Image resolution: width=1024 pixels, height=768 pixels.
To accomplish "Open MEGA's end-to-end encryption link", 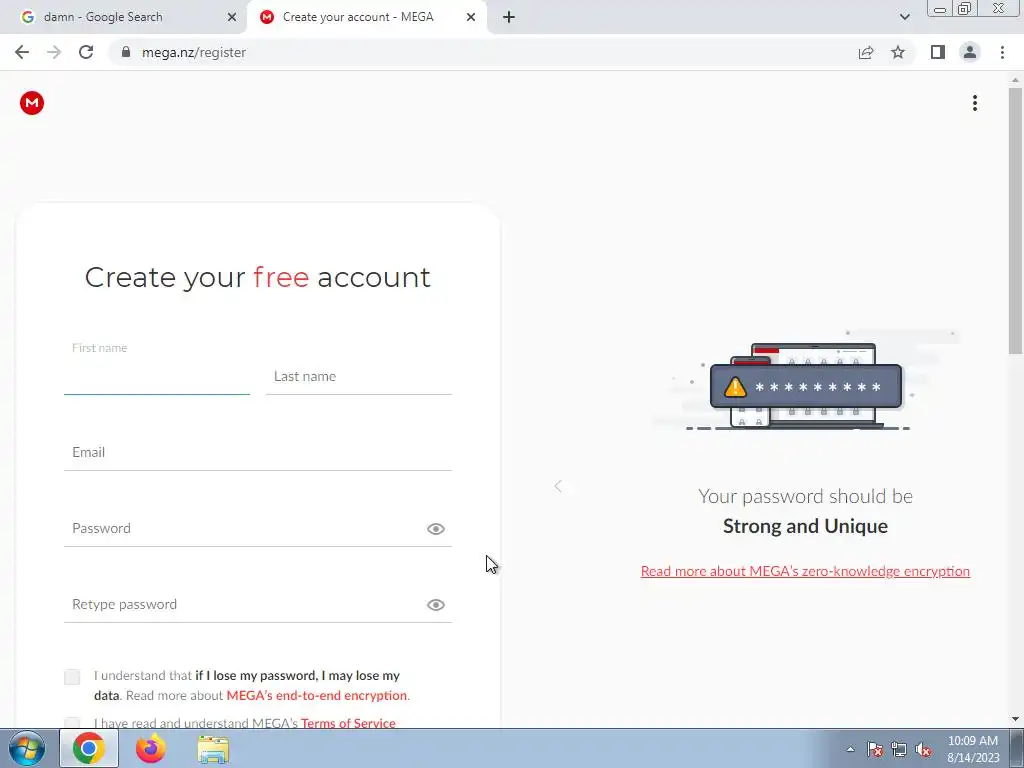I will (x=316, y=696).
